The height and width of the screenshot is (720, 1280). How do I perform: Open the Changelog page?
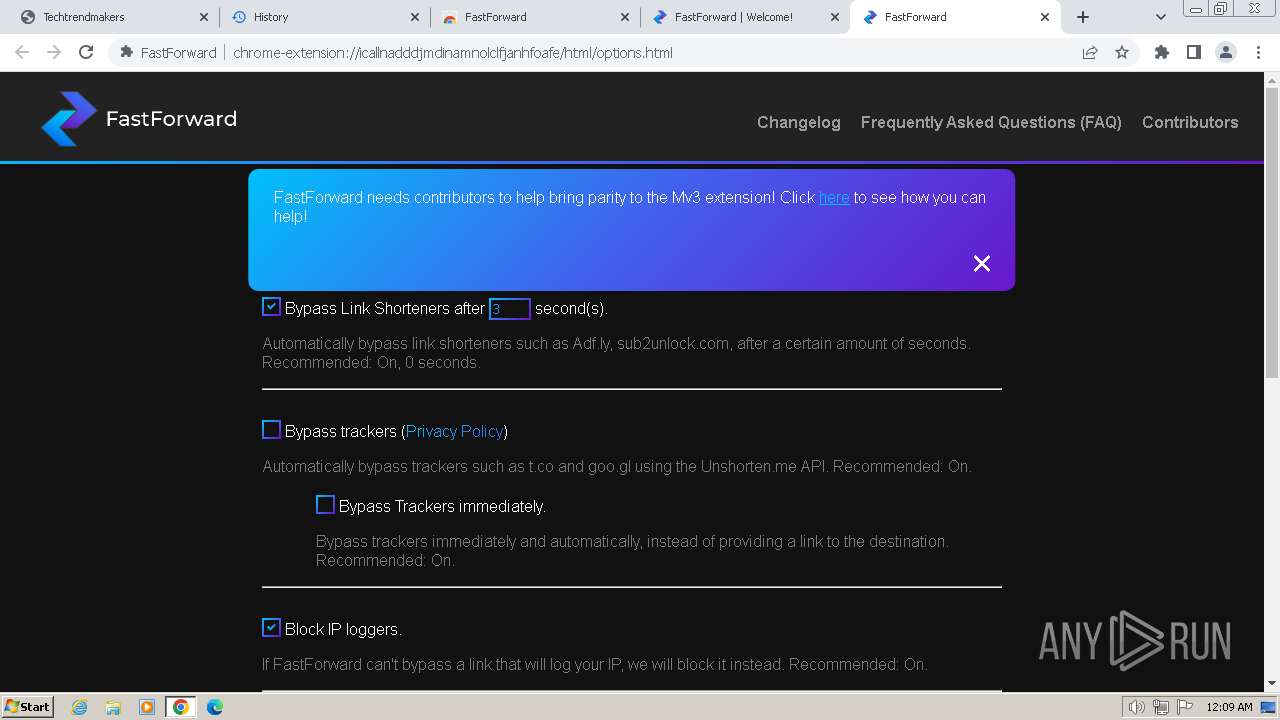point(799,122)
